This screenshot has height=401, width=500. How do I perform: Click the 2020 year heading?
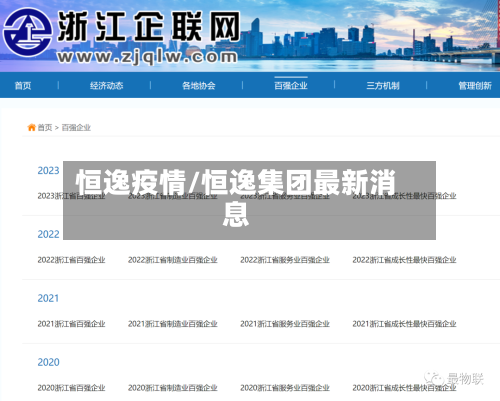coord(48,362)
